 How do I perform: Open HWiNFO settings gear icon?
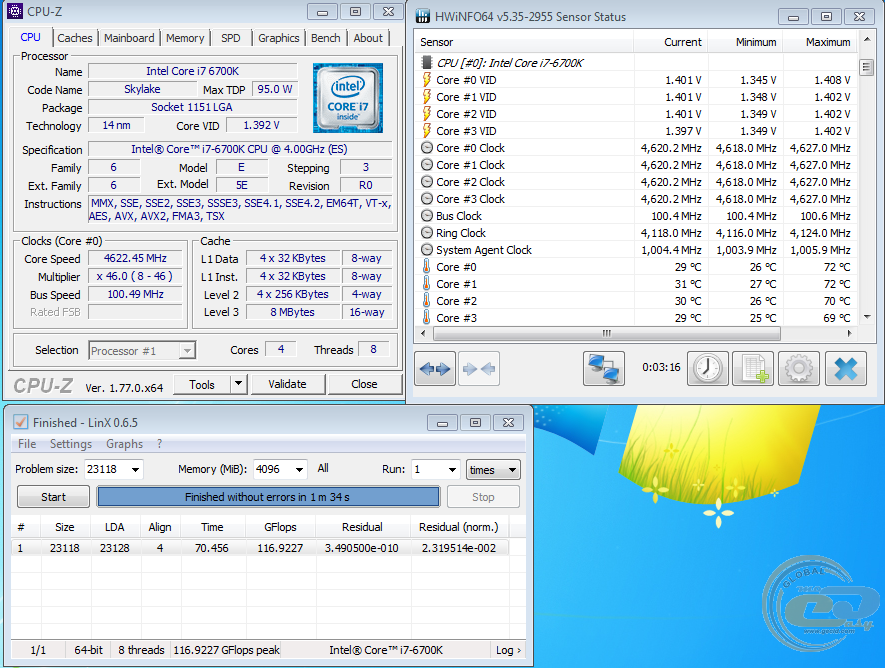point(799,369)
